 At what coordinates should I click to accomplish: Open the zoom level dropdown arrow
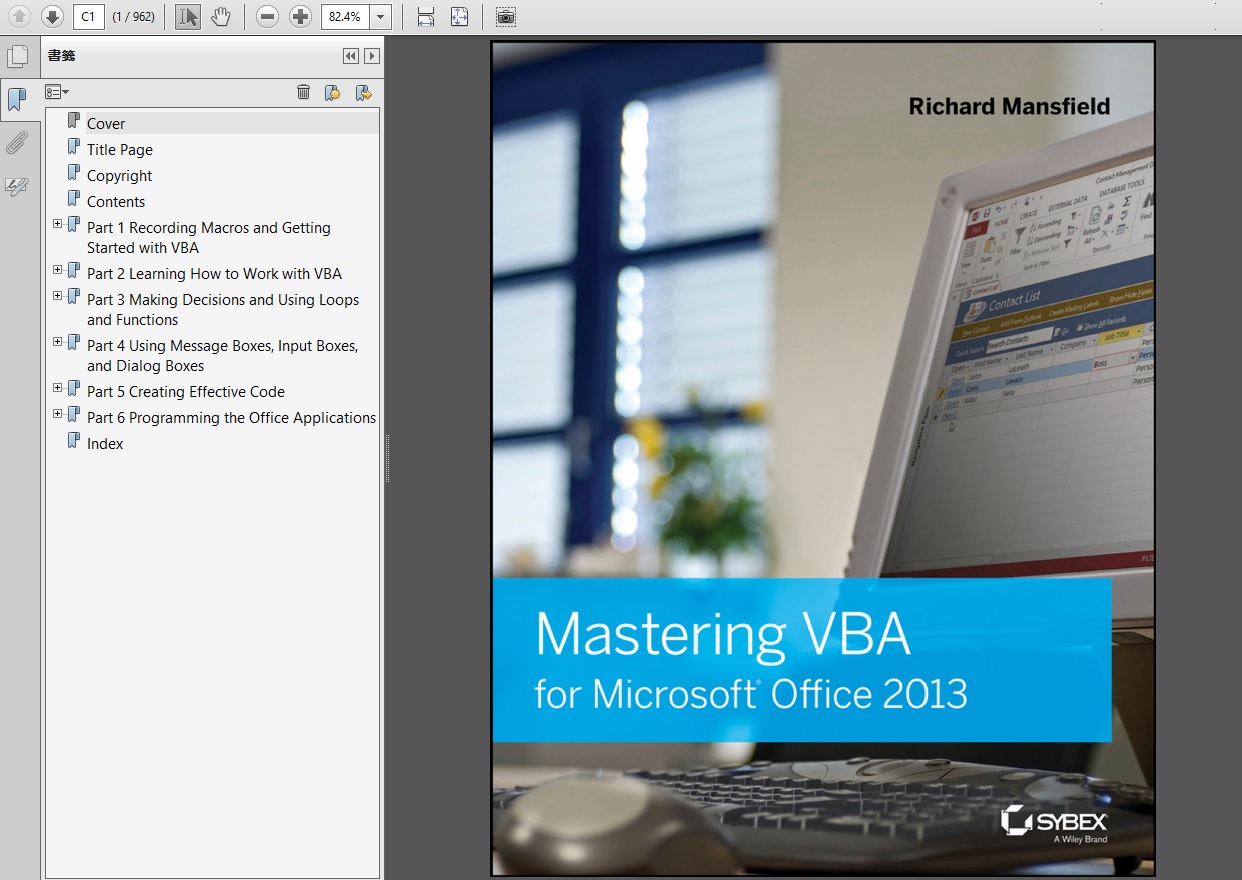point(380,16)
